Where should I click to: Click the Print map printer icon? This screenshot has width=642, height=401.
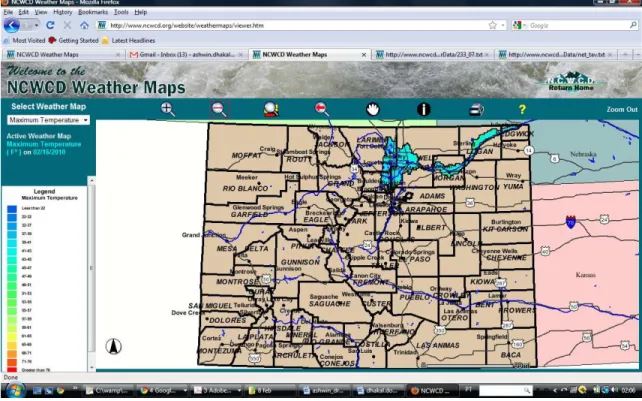pos(476,109)
